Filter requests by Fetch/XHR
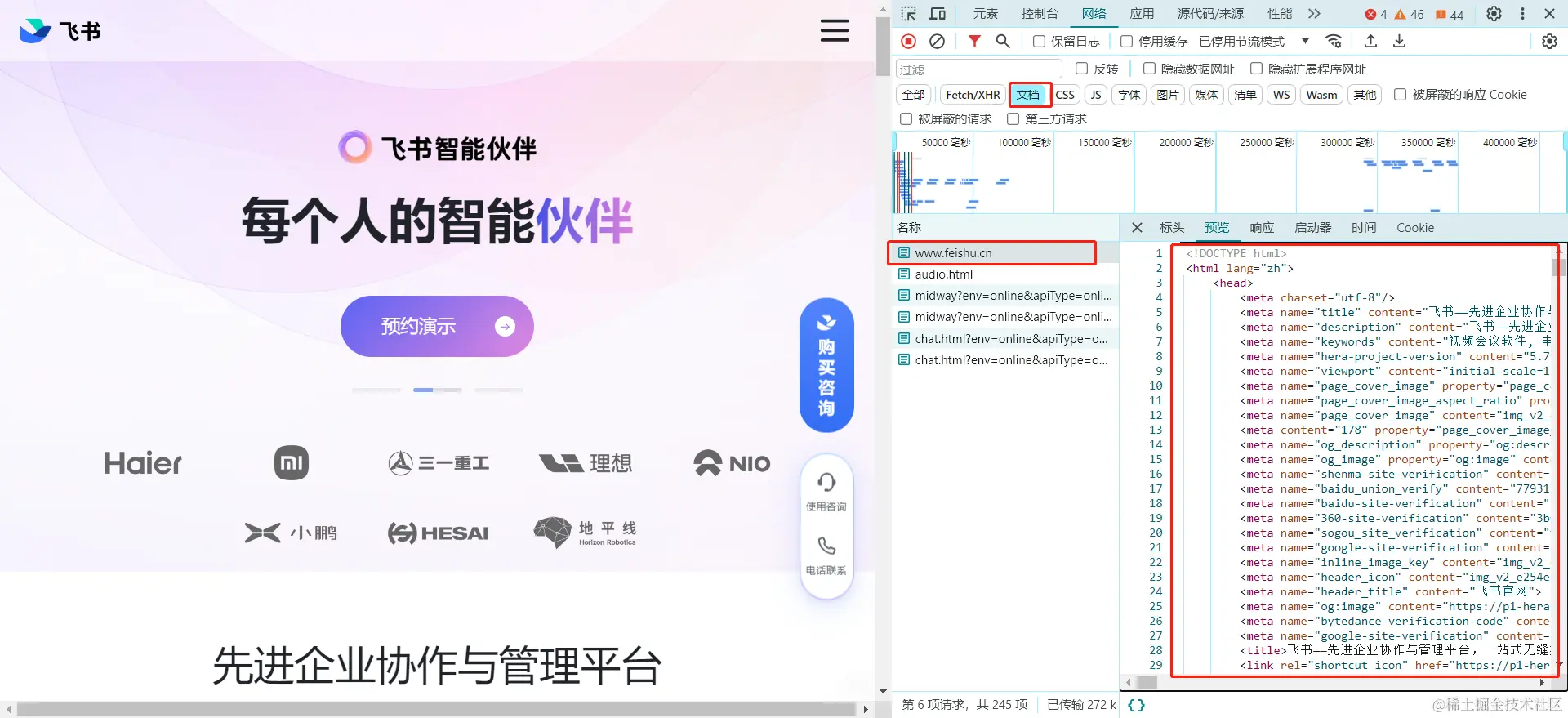Viewport: 1568px width, 718px height. coord(973,95)
